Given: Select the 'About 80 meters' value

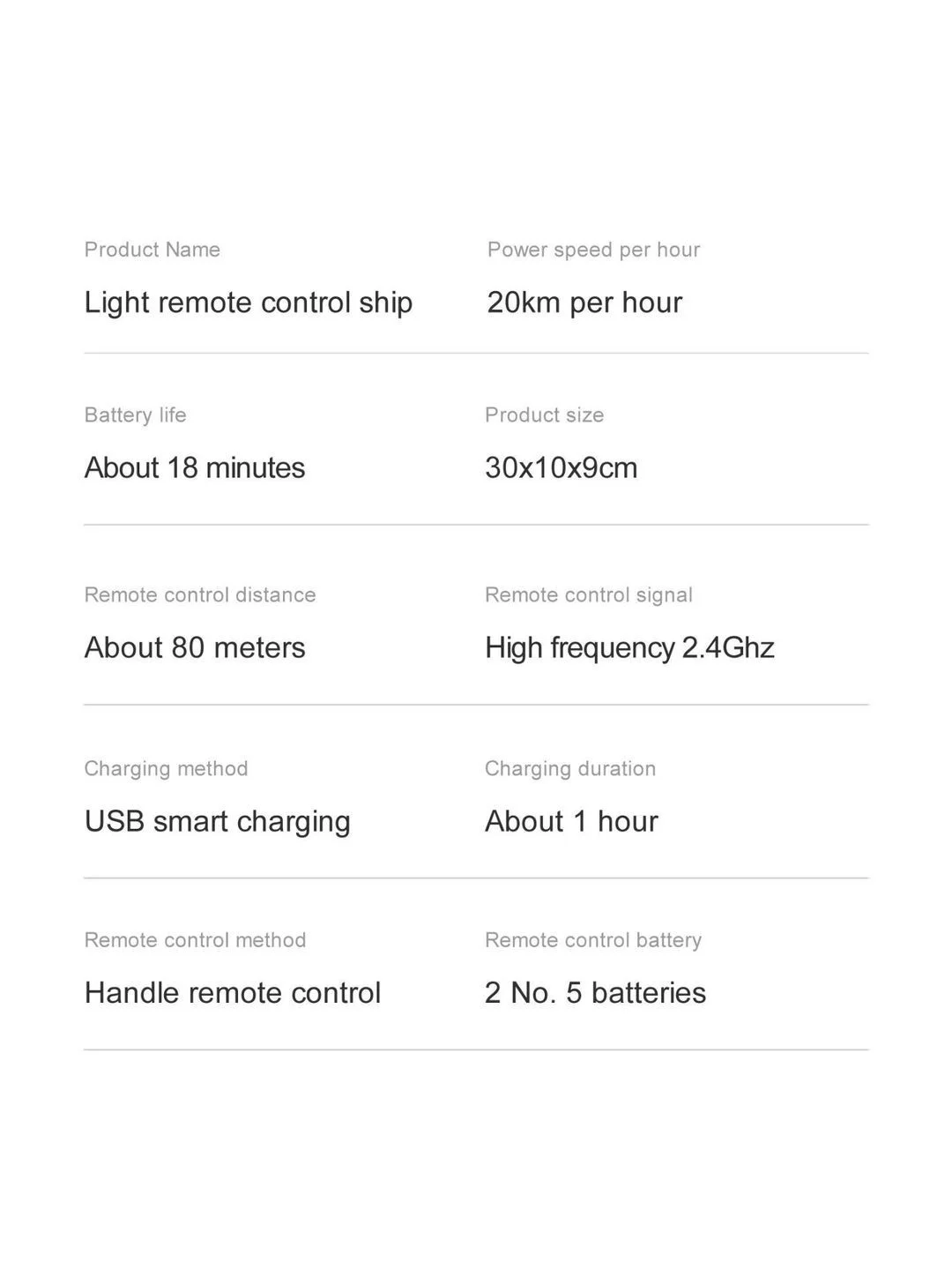Looking at the screenshot, I should pyautogui.click(x=195, y=647).
